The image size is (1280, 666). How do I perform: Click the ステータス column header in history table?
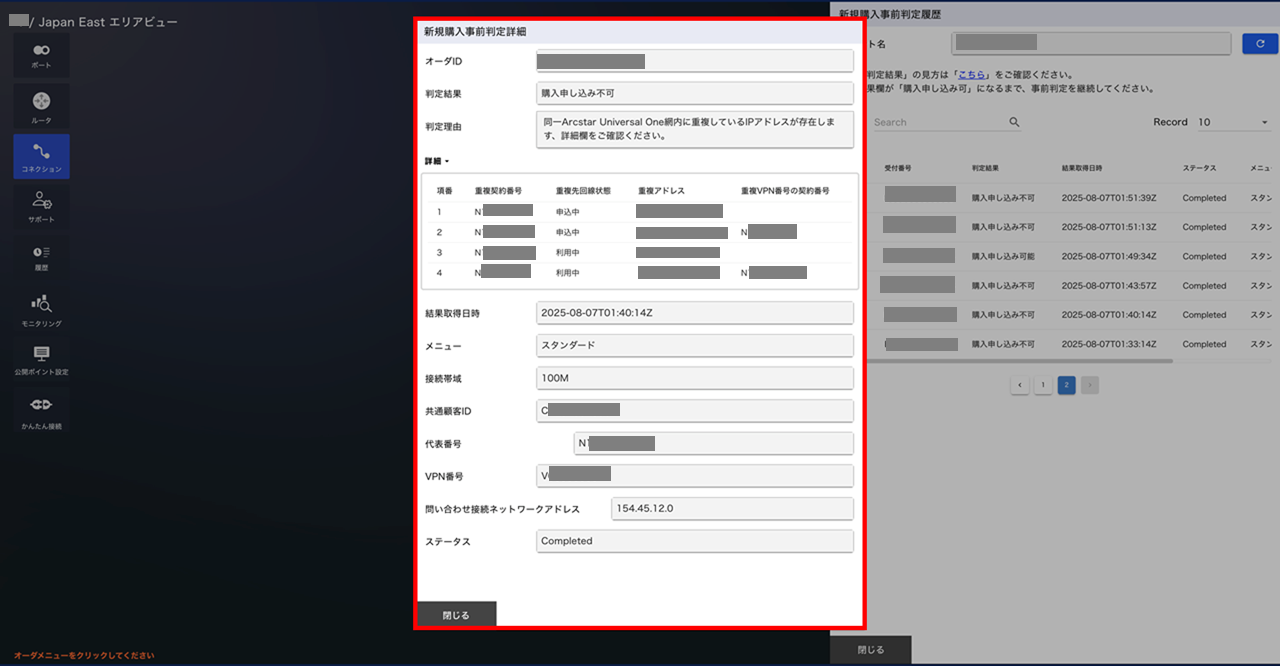coord(1200,168)
